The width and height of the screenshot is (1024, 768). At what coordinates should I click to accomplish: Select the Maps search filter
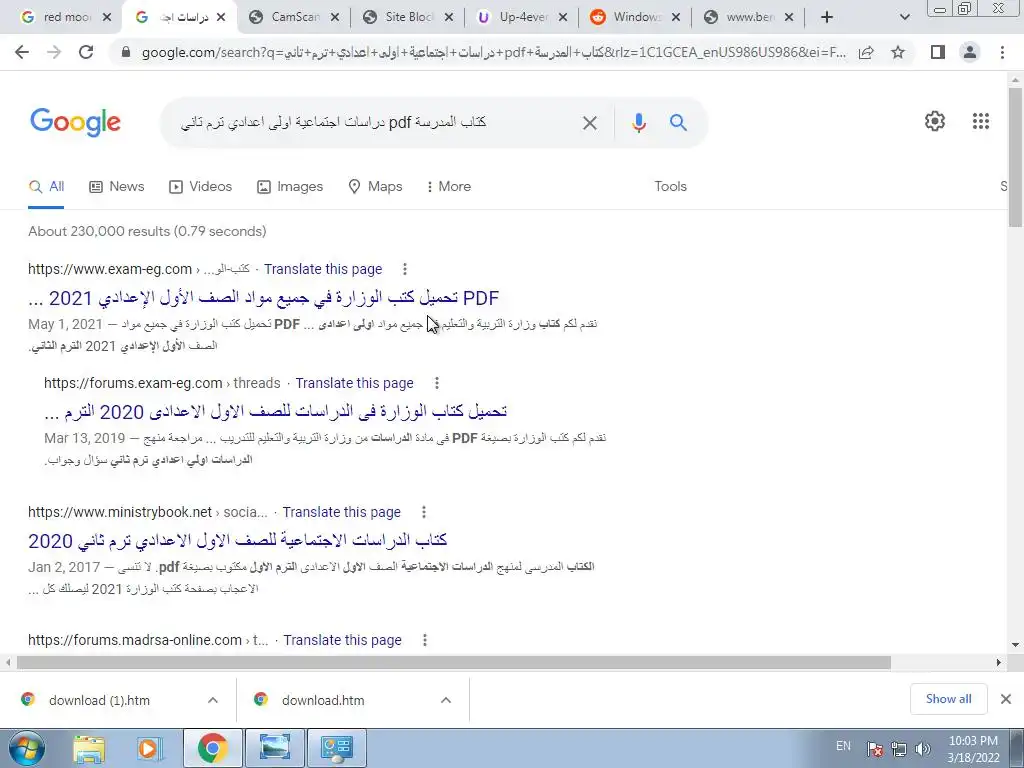pos(375,187)
